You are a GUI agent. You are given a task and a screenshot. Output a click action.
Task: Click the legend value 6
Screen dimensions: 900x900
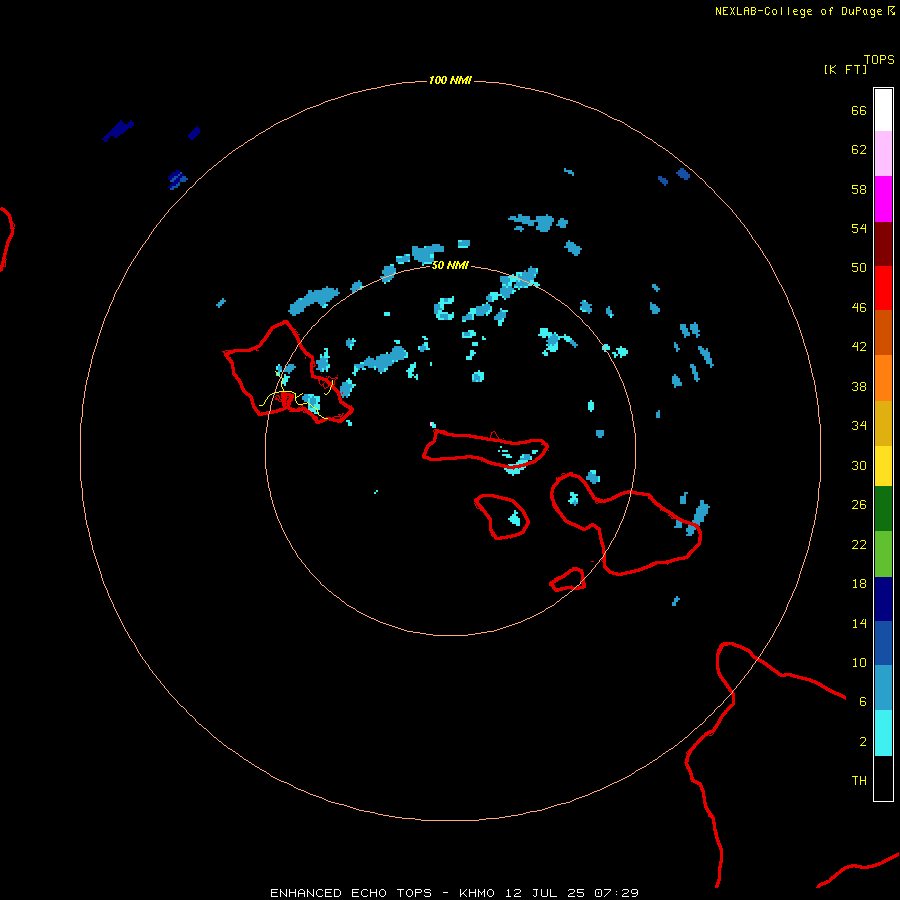(x=863, y=701)
